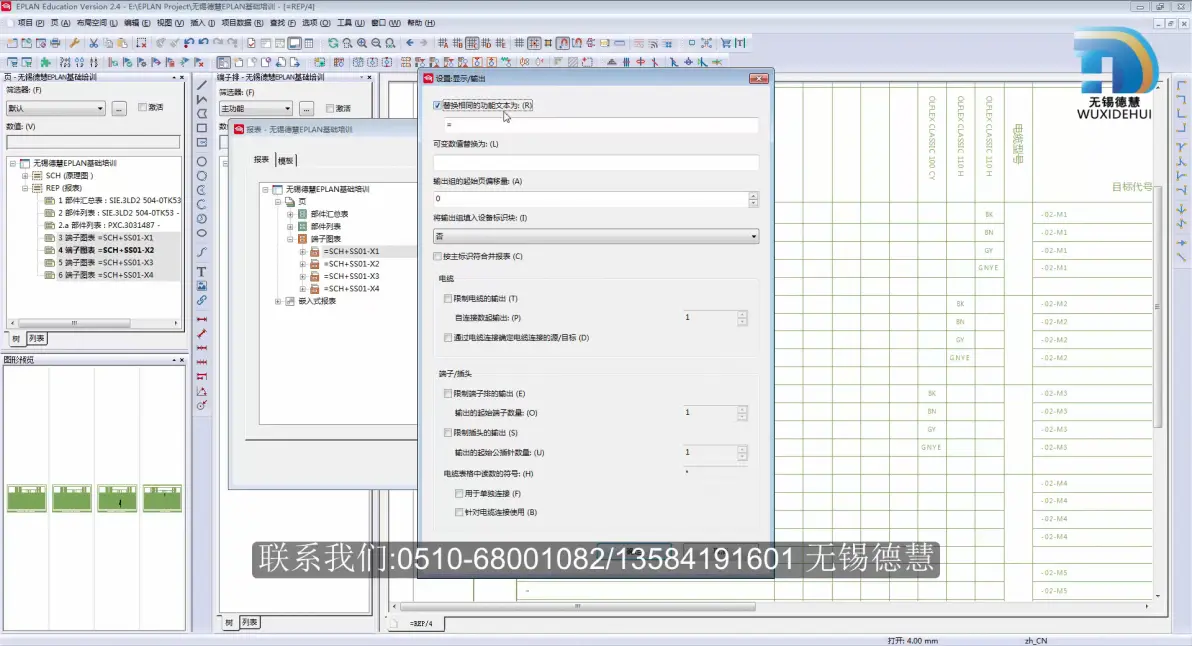Viewport: 1192px width, 646px height.
Task: Click the Paste clipboard icon
Action: 122,43
